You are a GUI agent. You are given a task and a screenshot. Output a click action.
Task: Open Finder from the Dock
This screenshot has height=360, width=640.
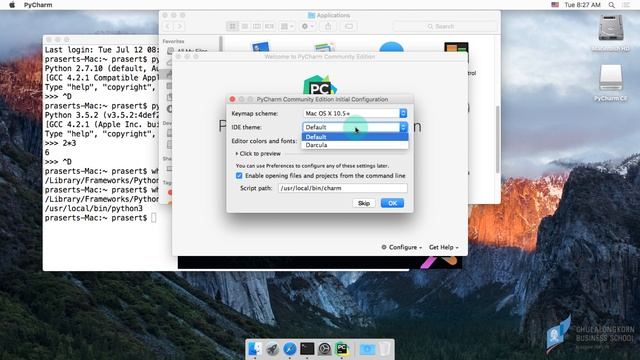coord(255,349)
